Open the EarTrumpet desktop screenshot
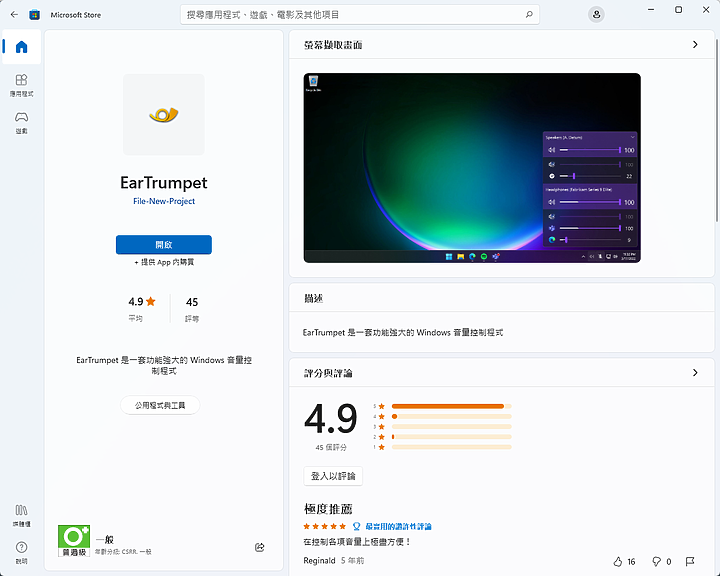 click(x=472, y=168)
